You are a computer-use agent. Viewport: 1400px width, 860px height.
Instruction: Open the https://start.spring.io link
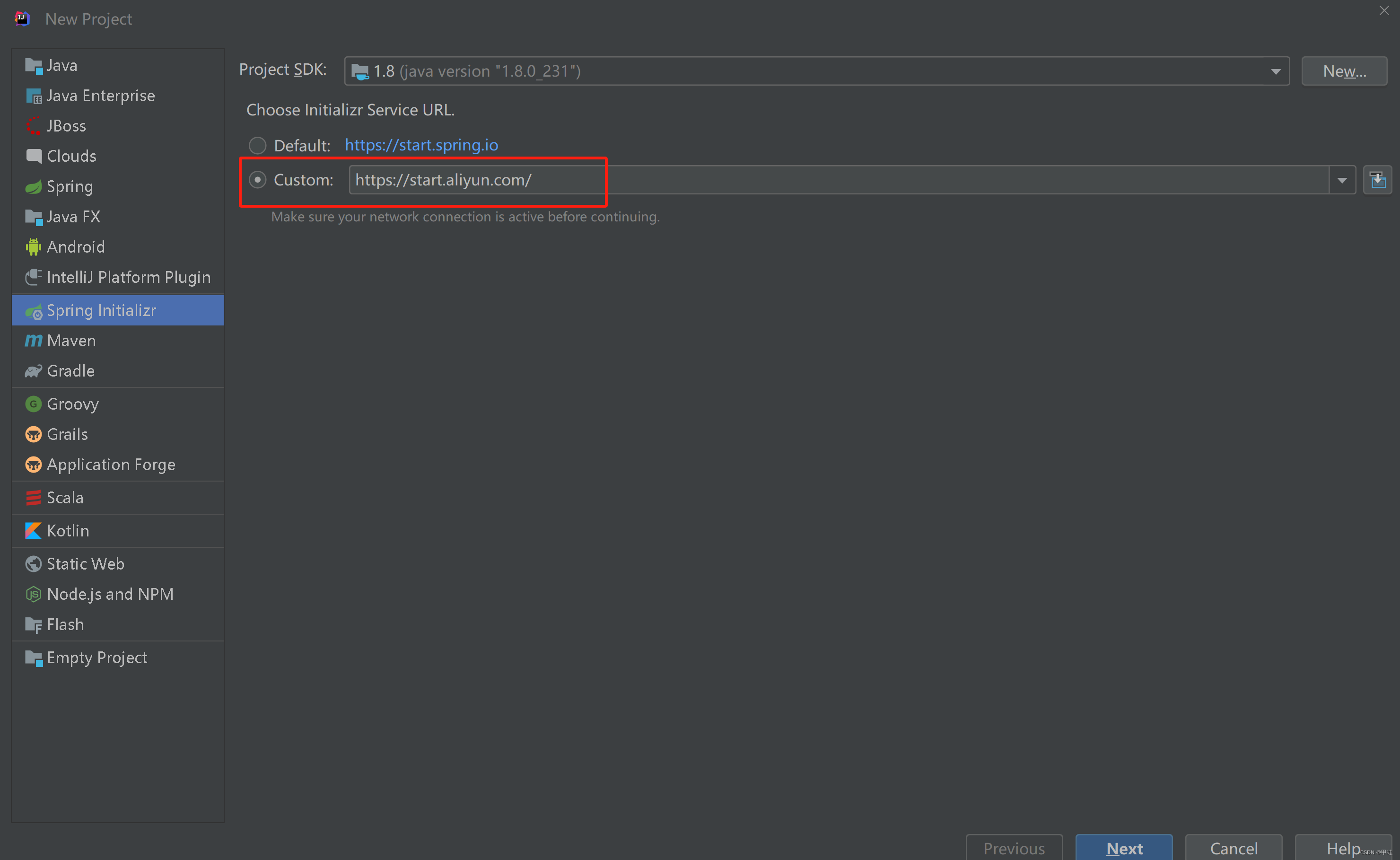click(421, 145)
